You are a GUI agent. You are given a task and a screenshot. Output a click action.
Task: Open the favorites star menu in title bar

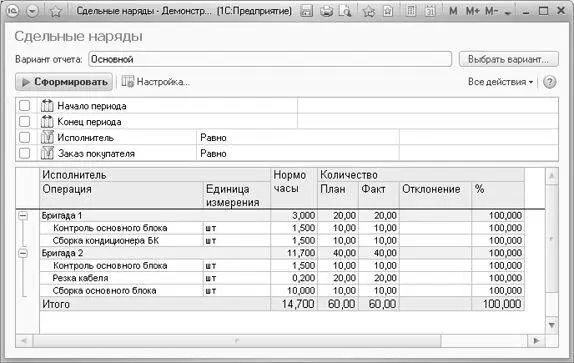coord(56,12)
